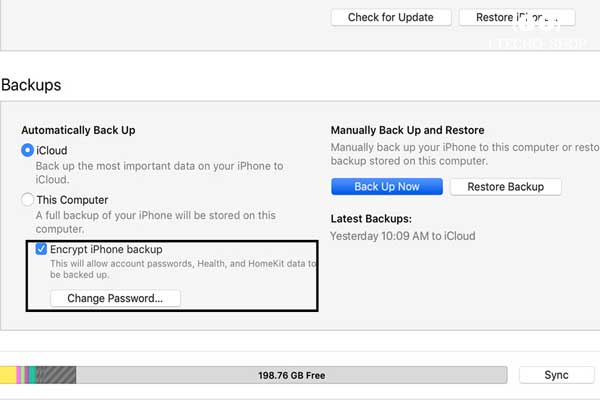Viewport: 600px width, 400px height.
Task: Click the teal segment of storage bar
Action: click(33, 375)
